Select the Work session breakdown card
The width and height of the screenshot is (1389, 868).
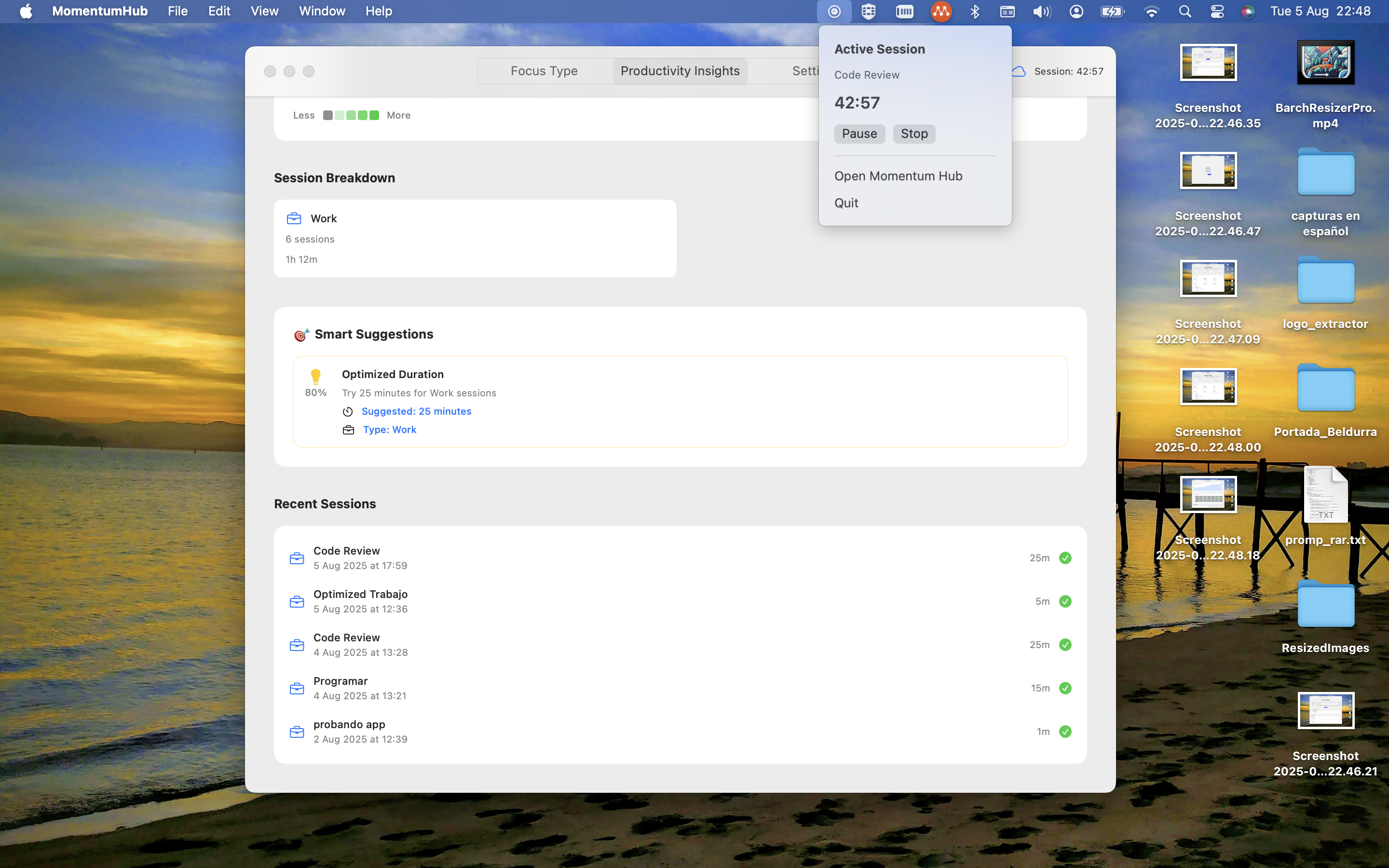[x=475, y=238]
